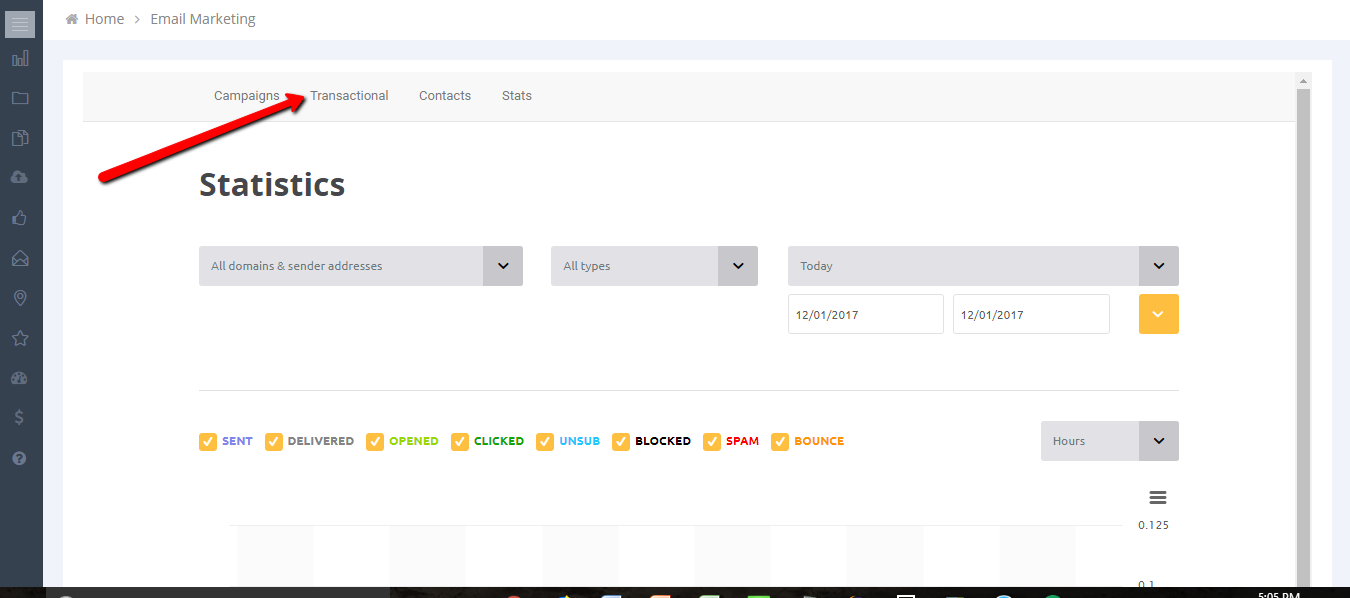Viewport: 1350px width, 598px height.
Task: Open the Contacts tab
Action: (x=445, y=96)
